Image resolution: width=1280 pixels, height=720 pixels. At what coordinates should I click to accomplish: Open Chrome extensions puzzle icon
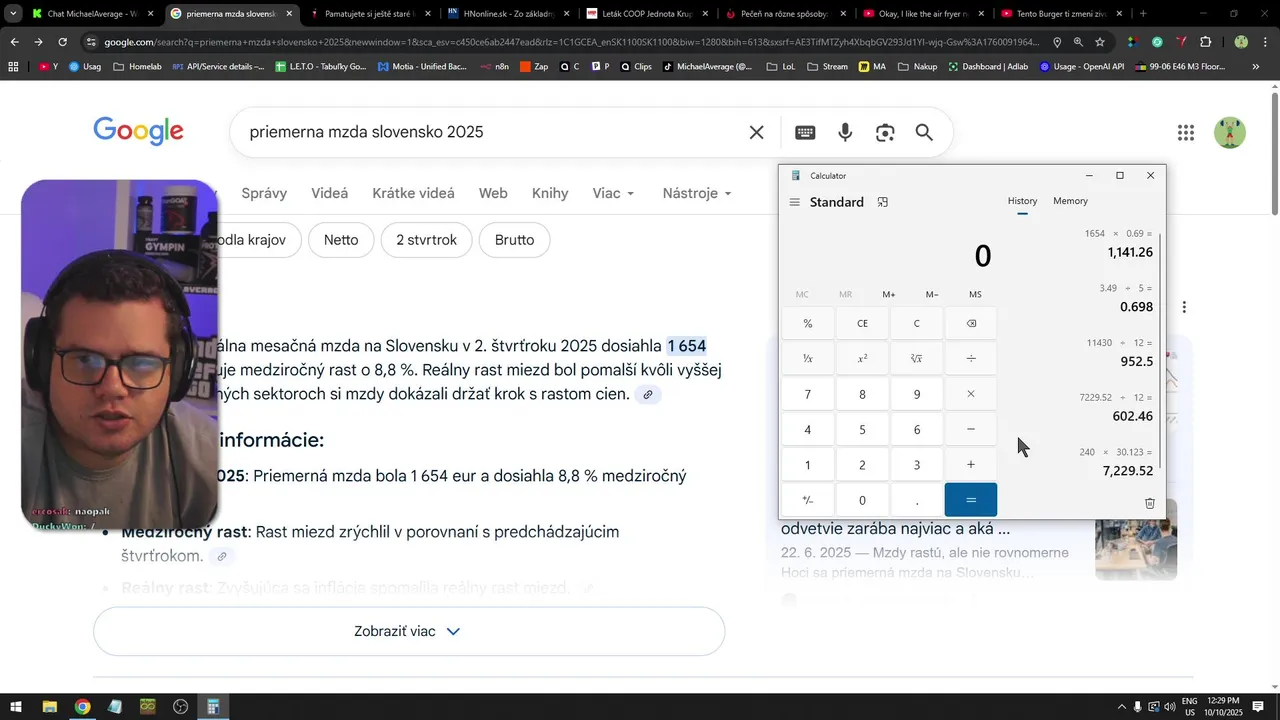(1205, 42)
